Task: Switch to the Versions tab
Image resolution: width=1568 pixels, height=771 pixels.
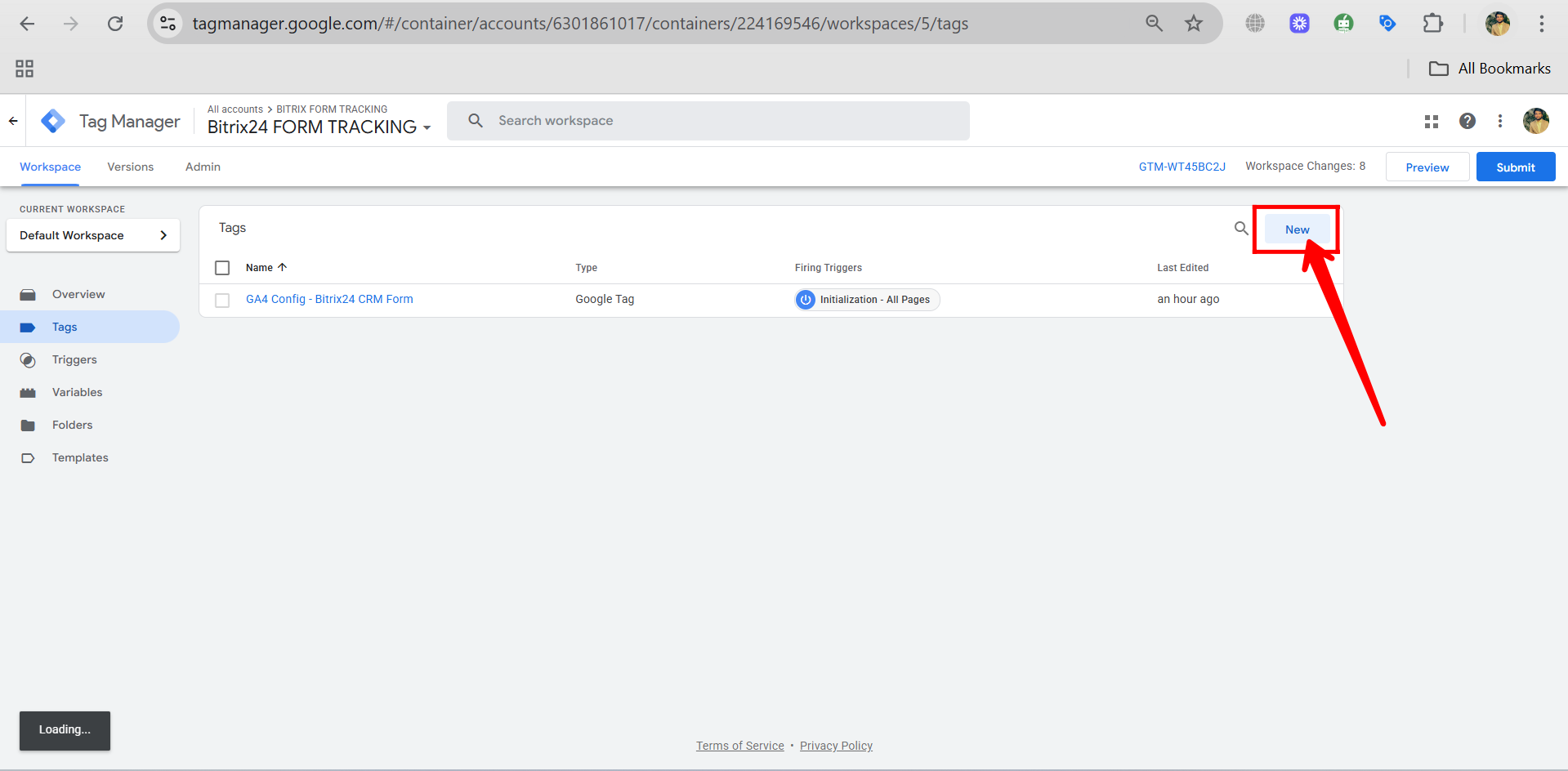Action: click(x=131, y=167)
